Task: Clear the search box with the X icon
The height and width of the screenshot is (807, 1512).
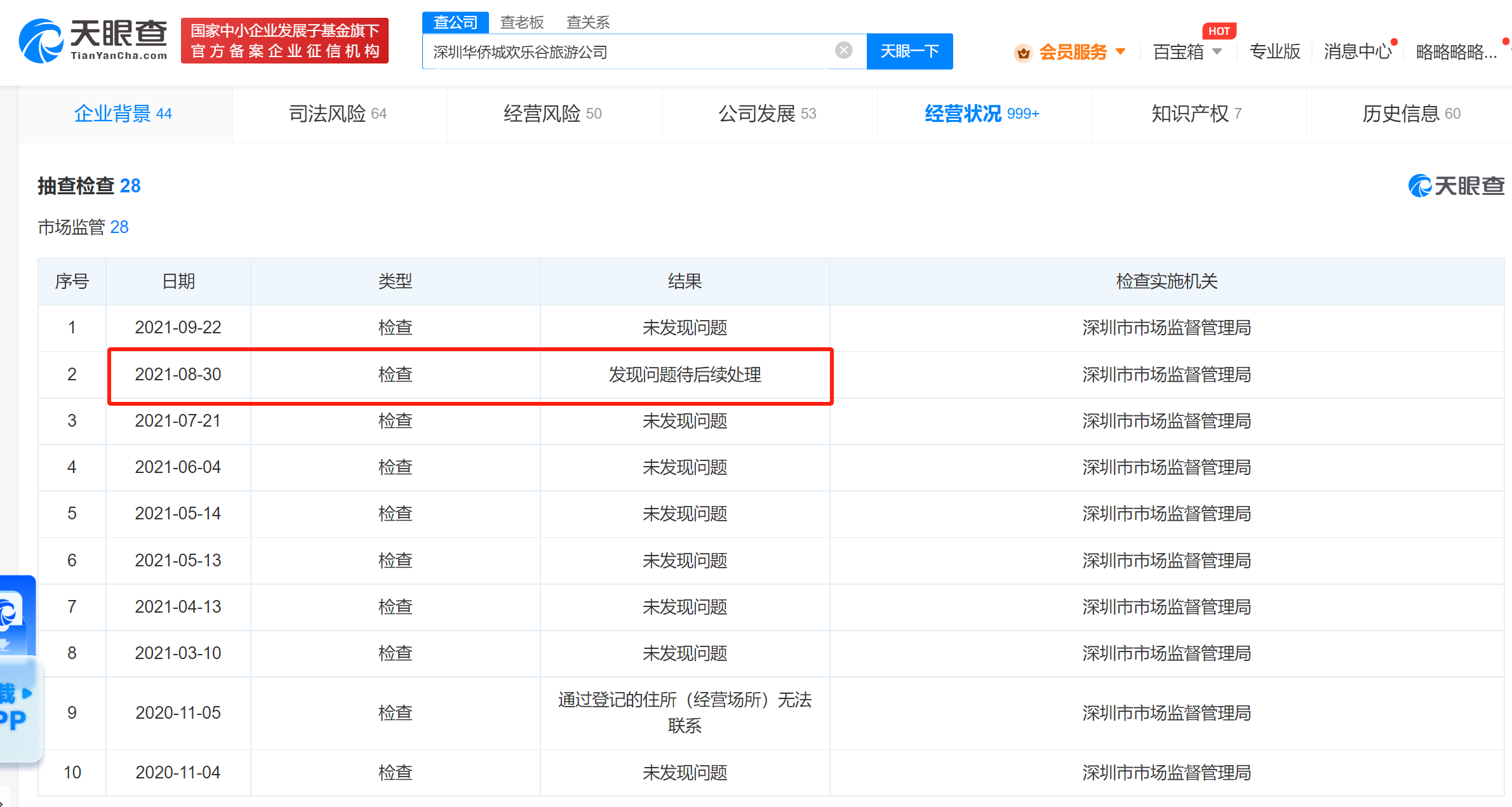Action: pos(843,50)
